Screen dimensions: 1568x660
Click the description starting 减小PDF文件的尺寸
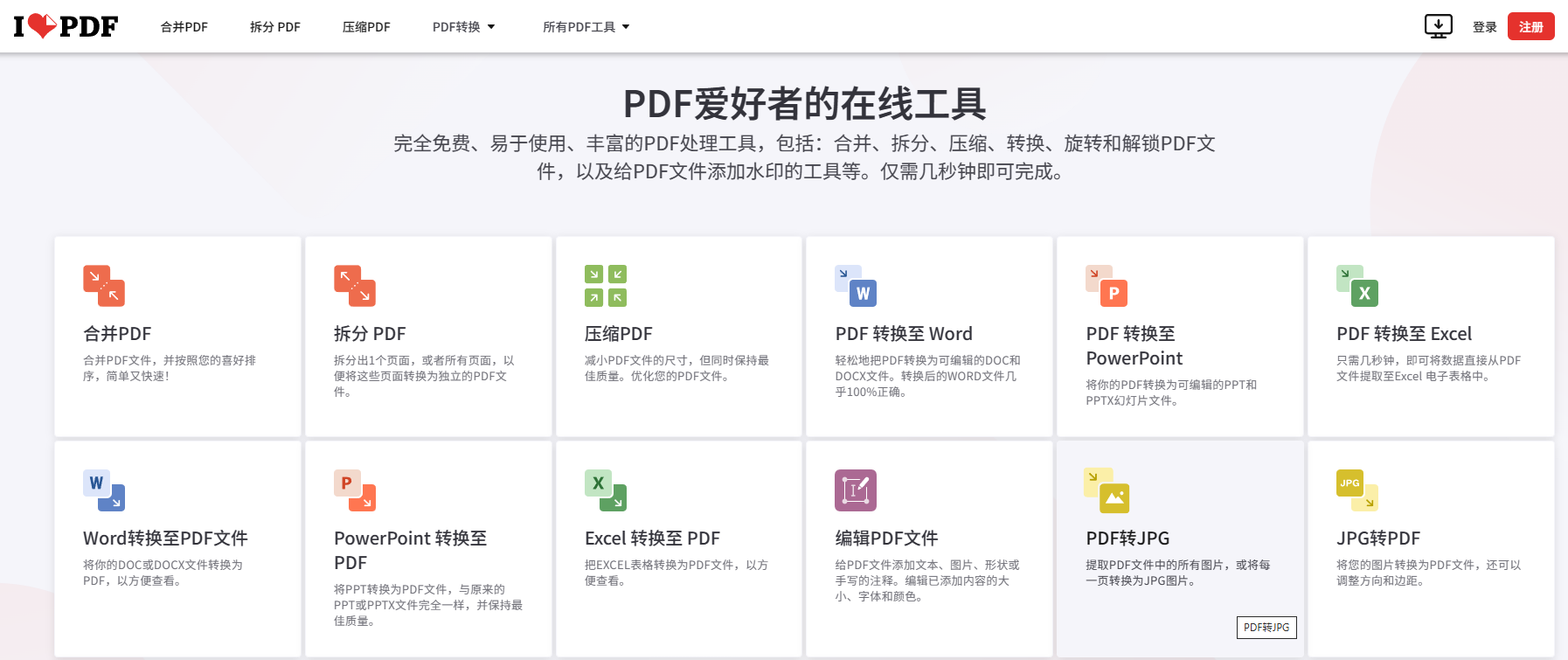pos(676,368)
